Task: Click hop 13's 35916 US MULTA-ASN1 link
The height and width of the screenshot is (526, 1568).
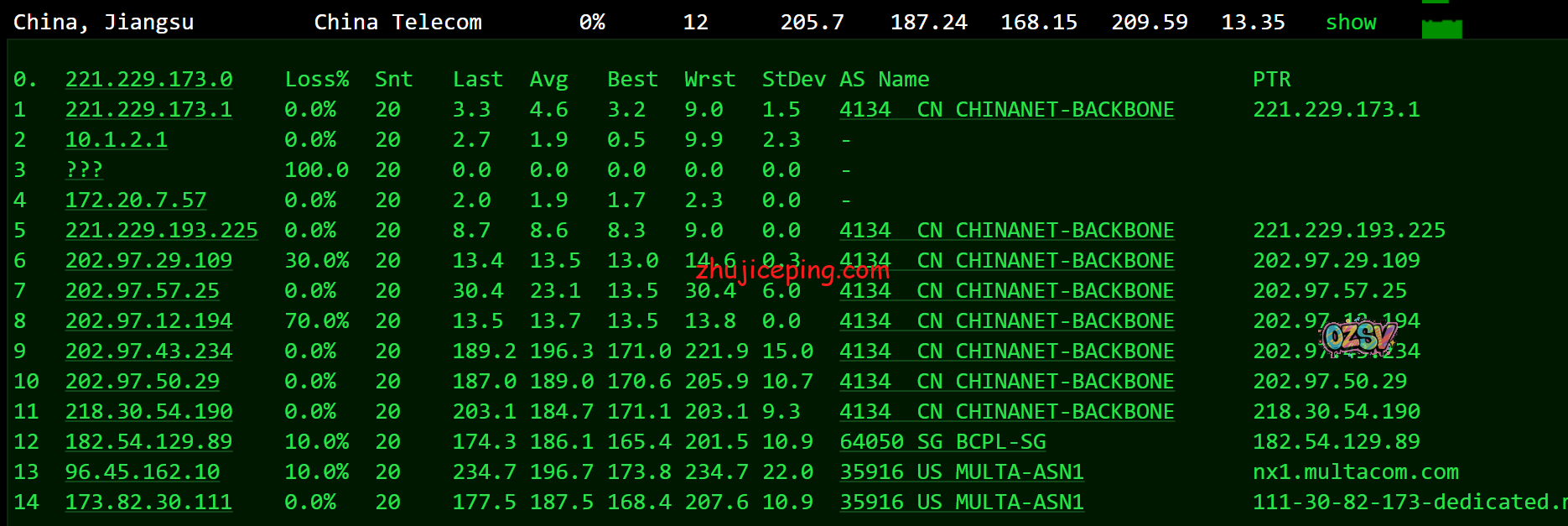Action: click(x=962, y=472)
